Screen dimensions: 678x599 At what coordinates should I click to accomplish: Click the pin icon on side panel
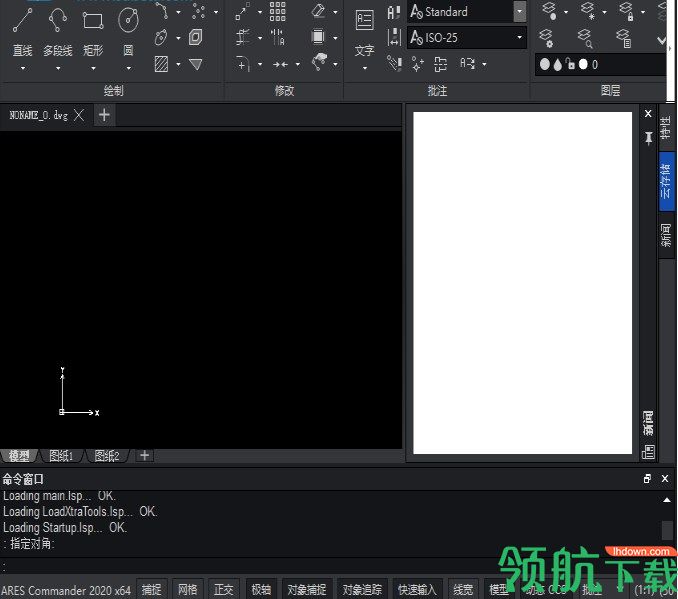[648, 138]
